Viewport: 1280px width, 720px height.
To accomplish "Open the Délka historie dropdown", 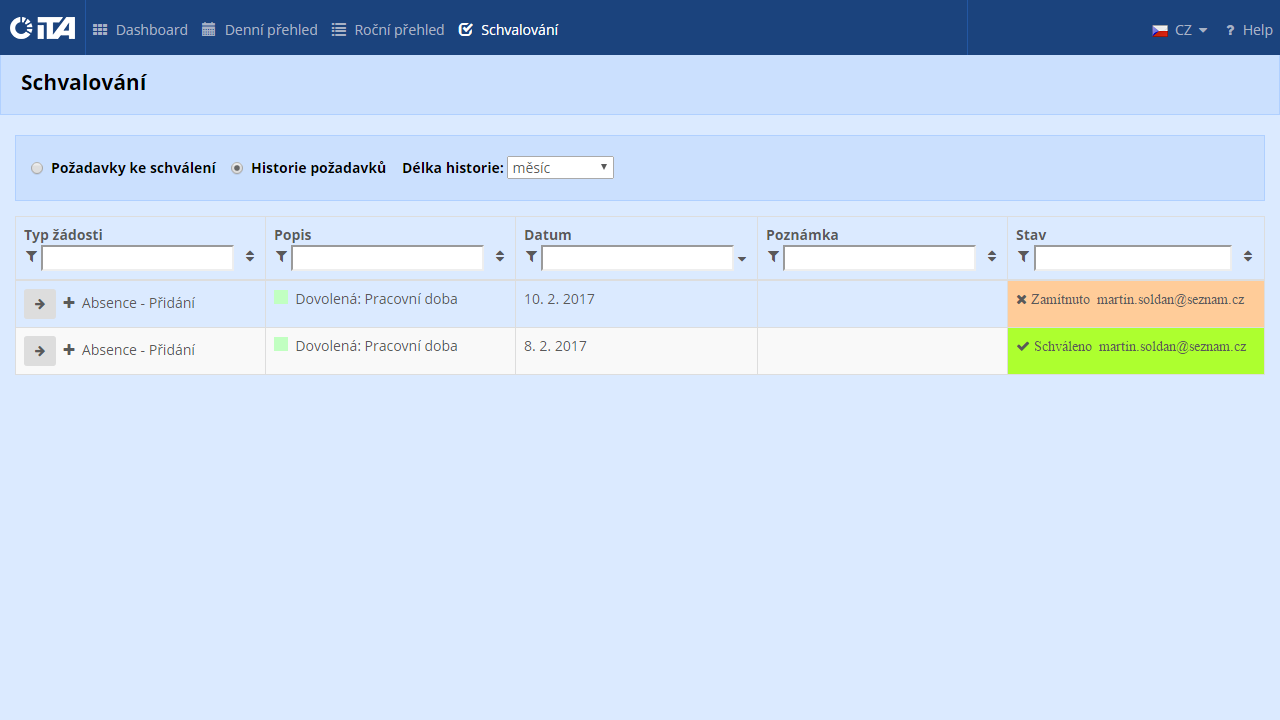I will pos(560,168).
